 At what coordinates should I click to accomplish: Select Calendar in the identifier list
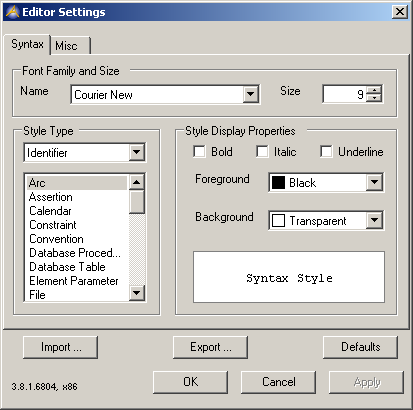tap(77, 211)
